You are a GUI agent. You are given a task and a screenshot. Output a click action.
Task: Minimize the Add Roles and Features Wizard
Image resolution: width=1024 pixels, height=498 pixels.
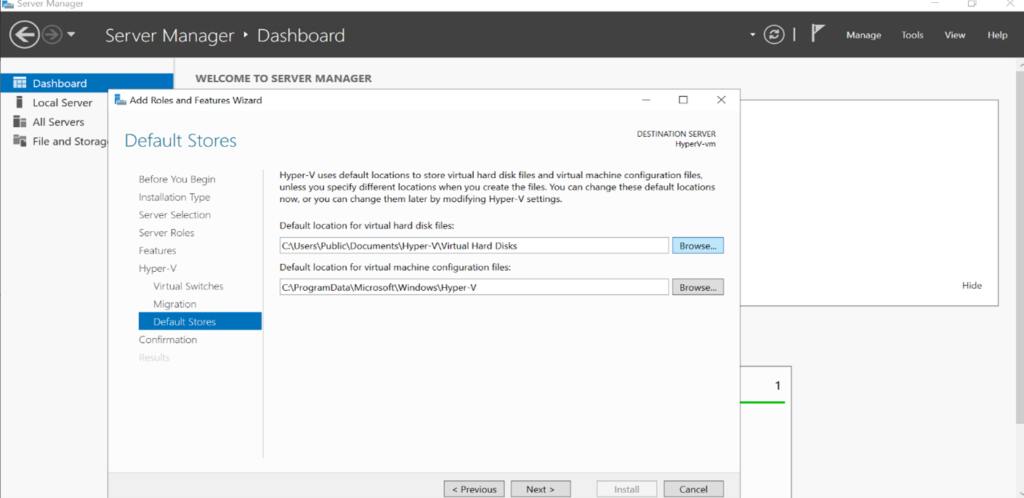(646, 100)
